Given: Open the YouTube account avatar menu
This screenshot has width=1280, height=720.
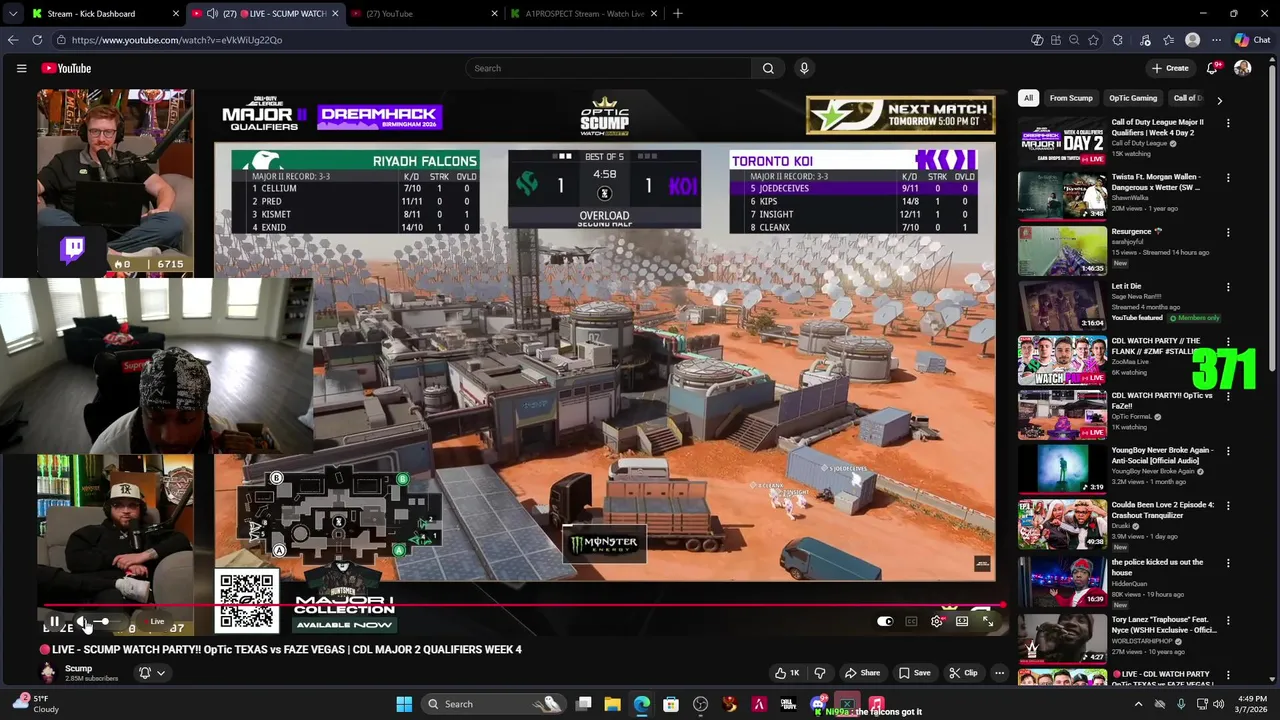Looking at the screenshot, I should click(1243, 68).
